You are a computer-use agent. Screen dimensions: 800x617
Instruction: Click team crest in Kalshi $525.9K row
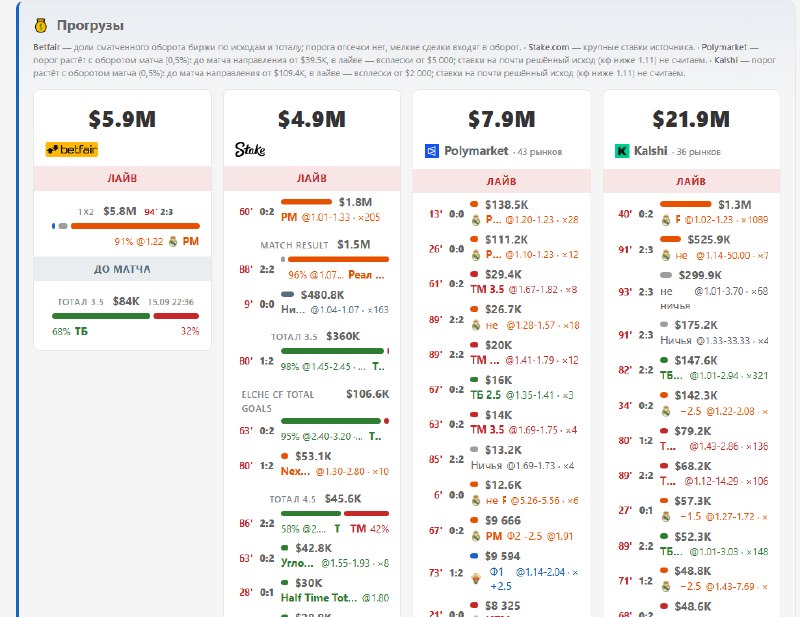666,255
